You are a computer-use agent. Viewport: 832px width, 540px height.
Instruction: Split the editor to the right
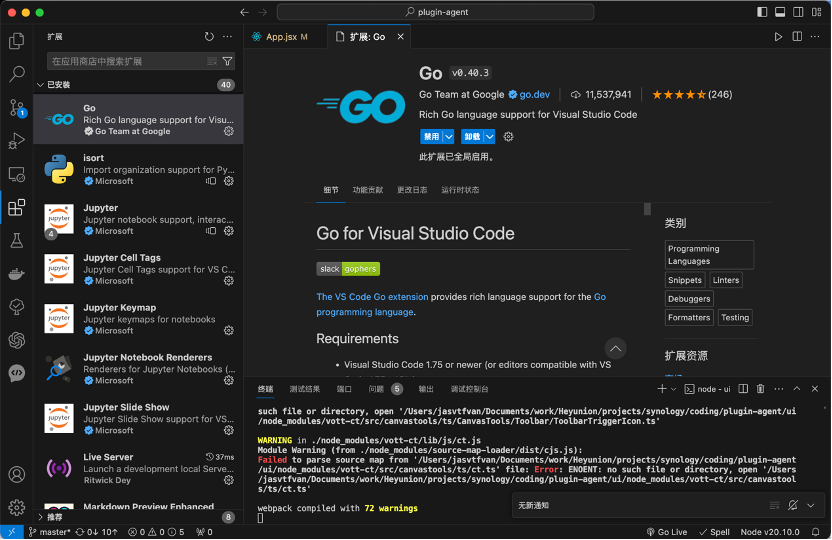(797, 37)
